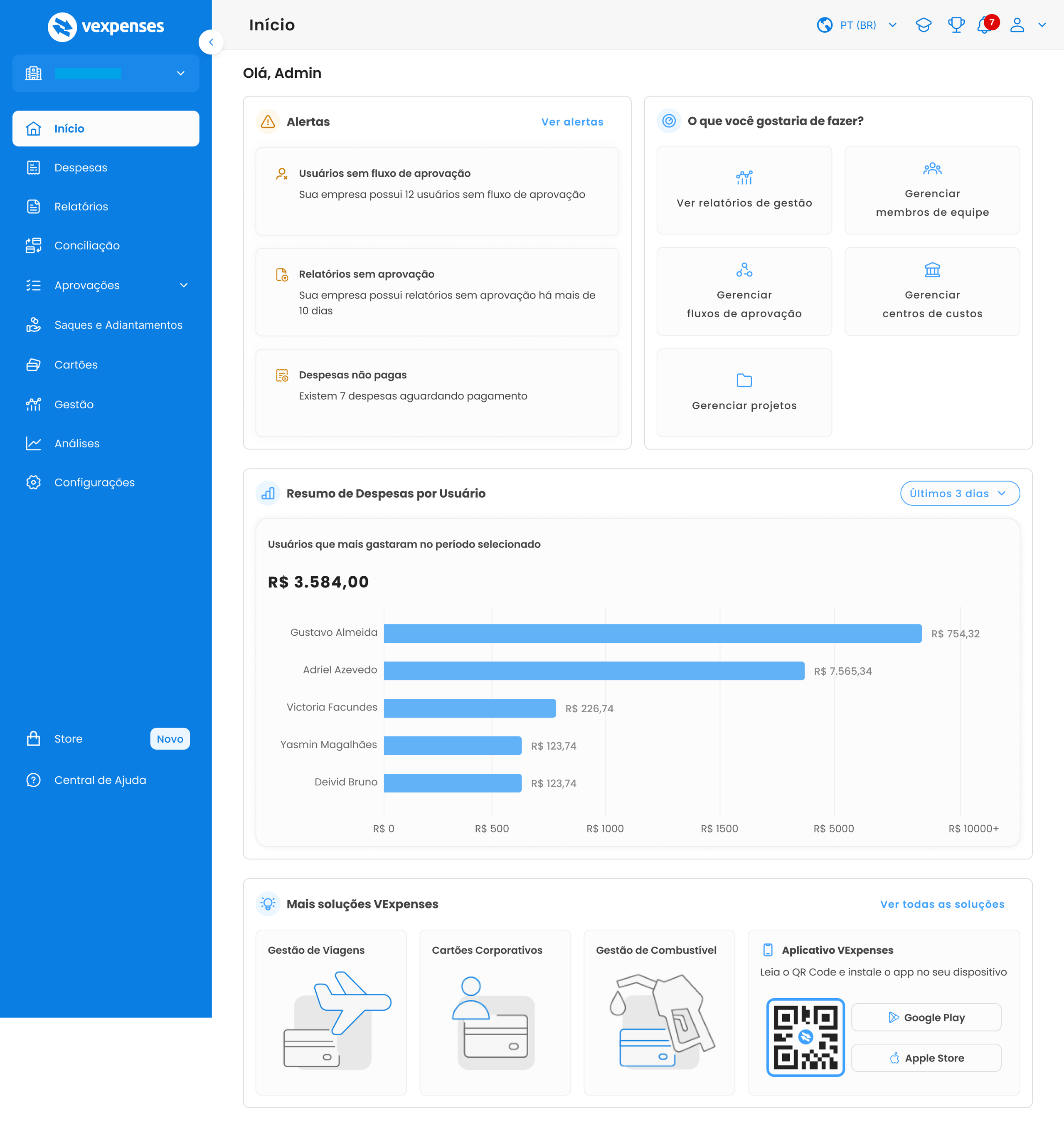
Task: Click Adriel Azevedo's bar in chart
Action: click(594, 671)
